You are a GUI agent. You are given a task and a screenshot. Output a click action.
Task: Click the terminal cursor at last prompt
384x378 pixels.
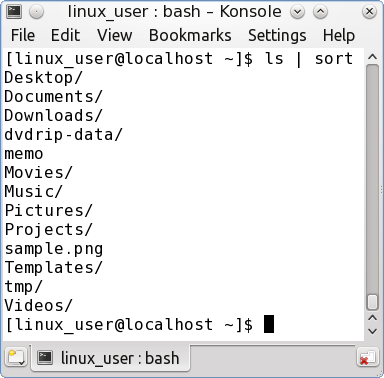(269, 324)
